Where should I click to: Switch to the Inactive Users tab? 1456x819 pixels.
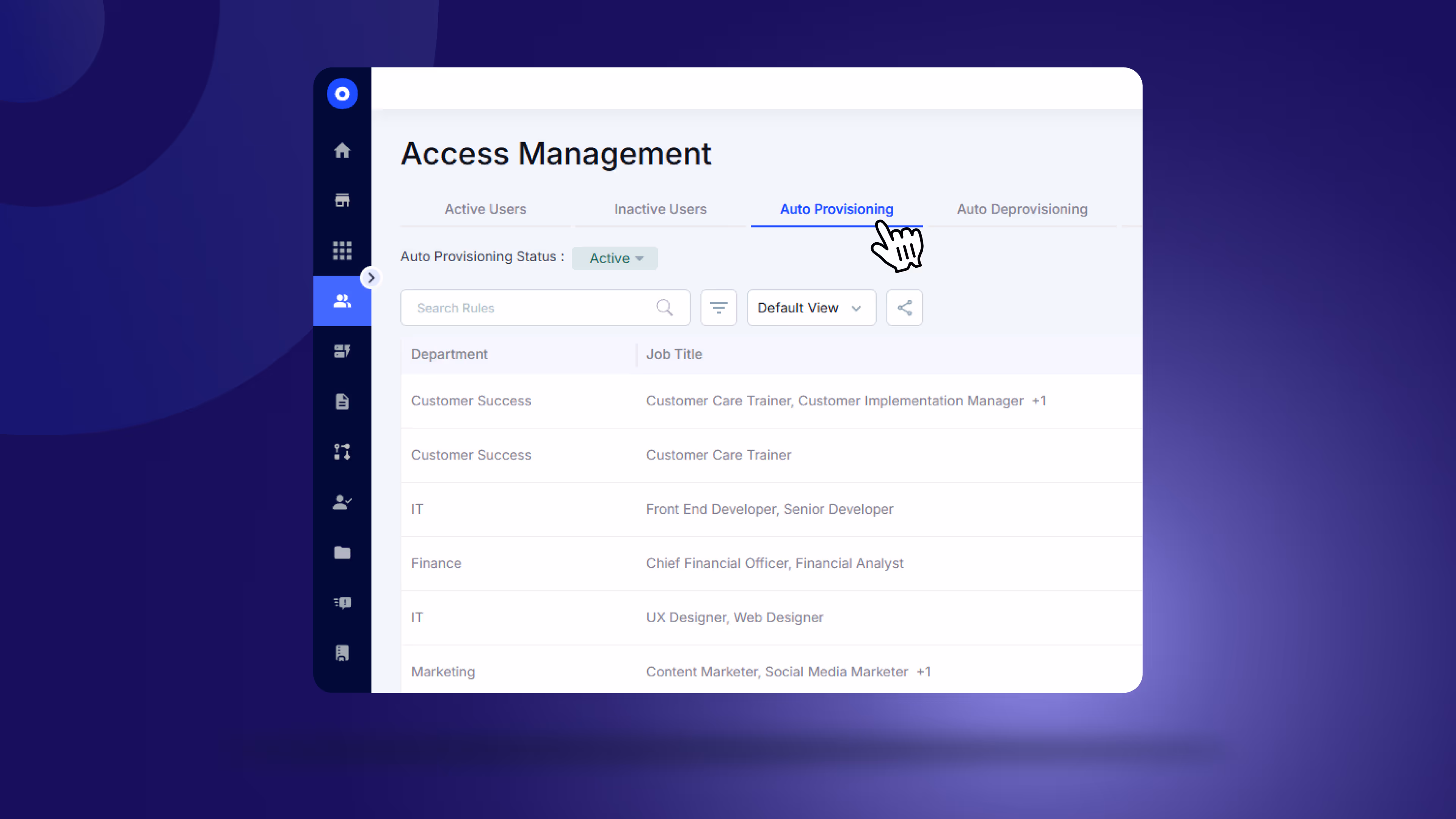(x=660, y=209)
